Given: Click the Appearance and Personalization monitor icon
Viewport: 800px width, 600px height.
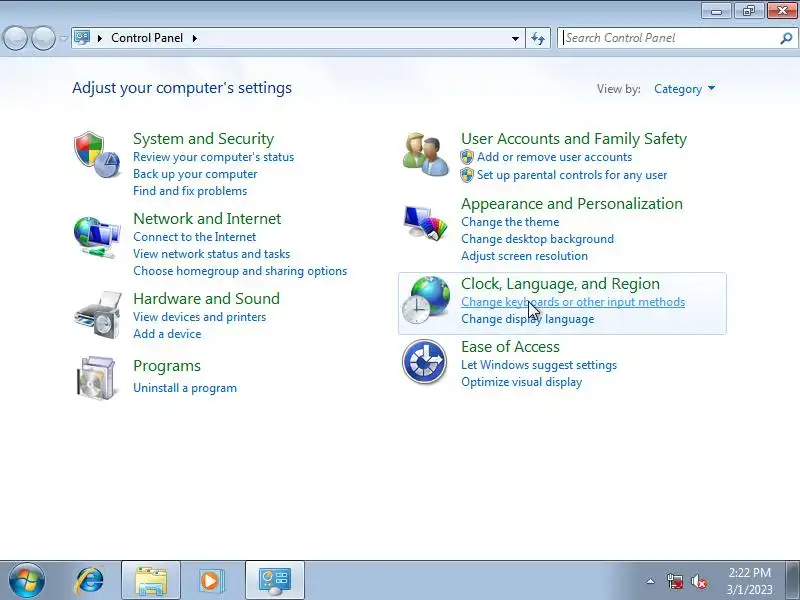Looking at the screenshot, I should (426, 222).
